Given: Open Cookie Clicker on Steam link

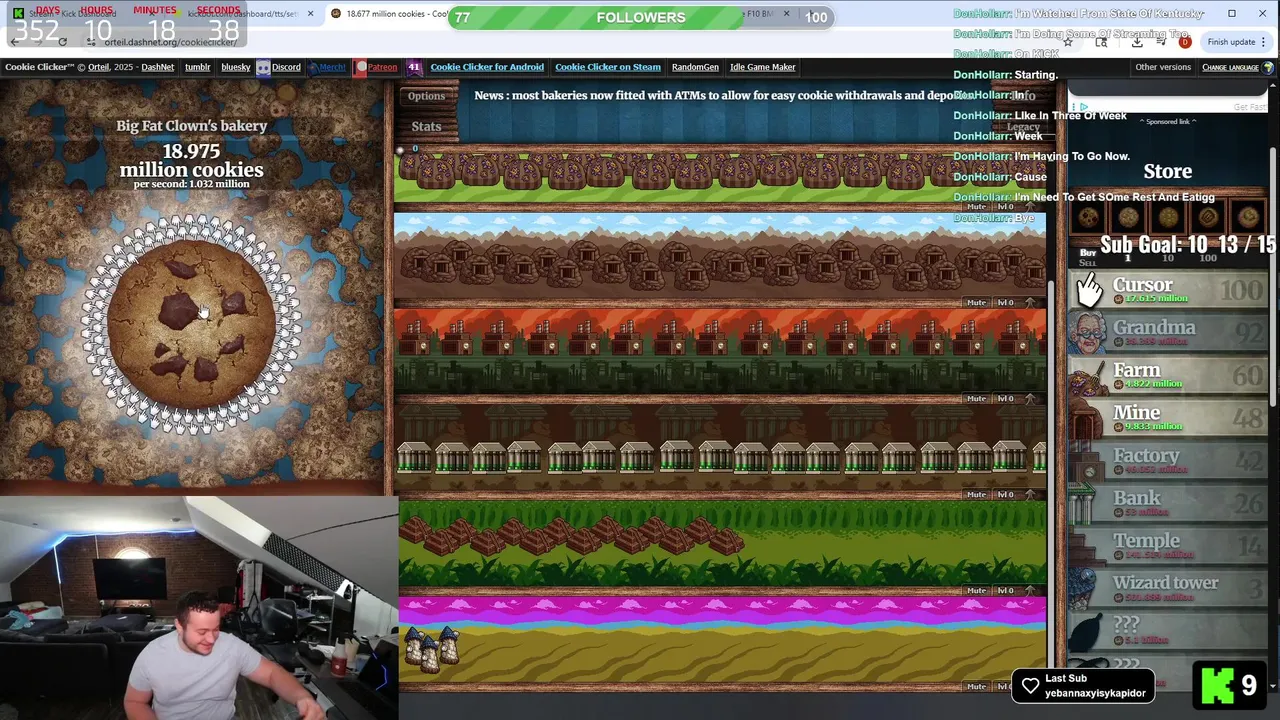Looking at the screenshot, I should point(608,67).
